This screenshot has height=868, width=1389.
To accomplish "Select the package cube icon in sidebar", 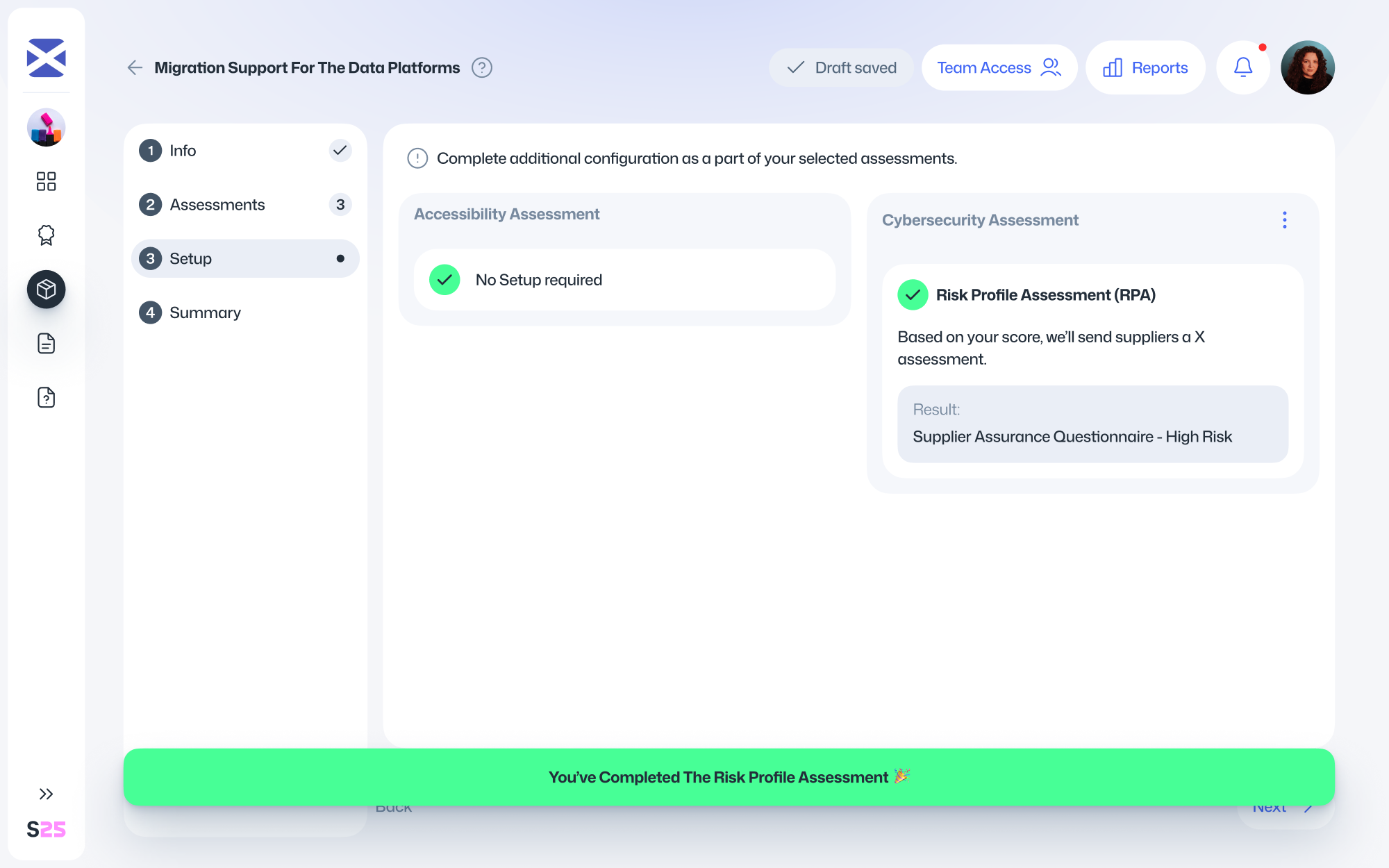I will (46, 290).
